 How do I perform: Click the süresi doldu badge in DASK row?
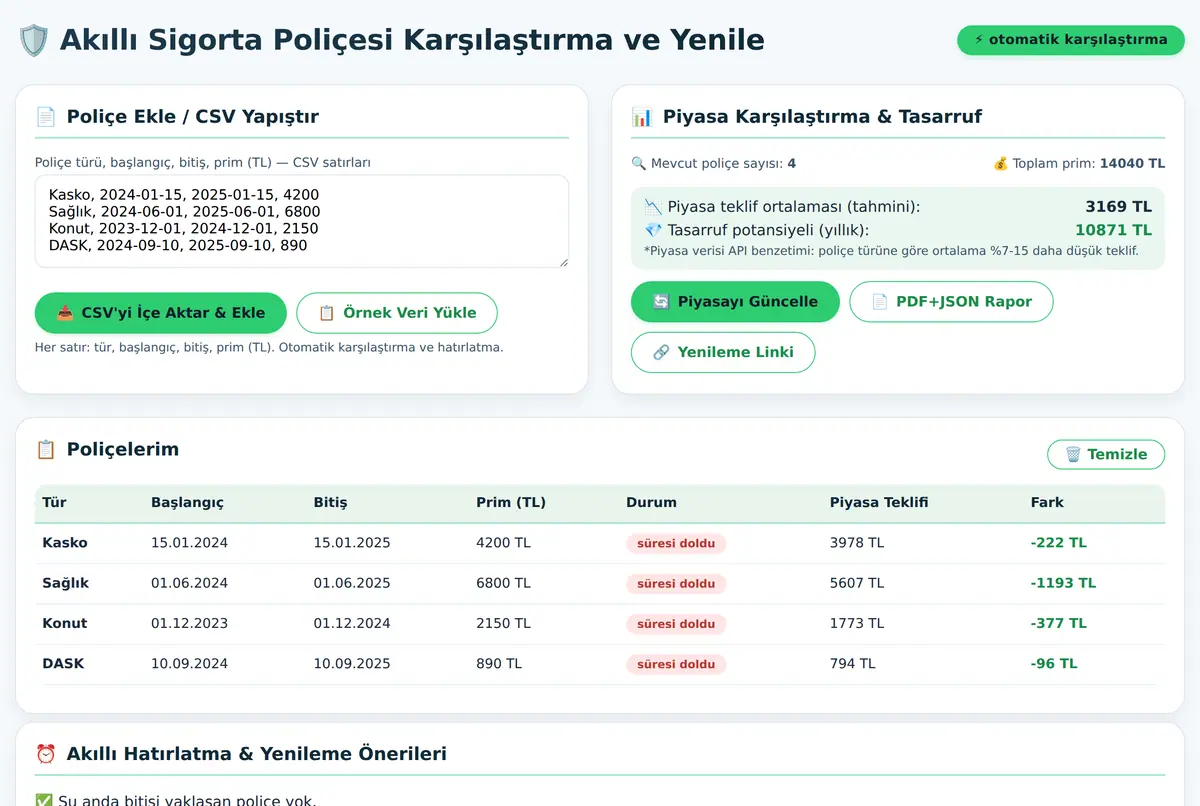pos(676,663)
